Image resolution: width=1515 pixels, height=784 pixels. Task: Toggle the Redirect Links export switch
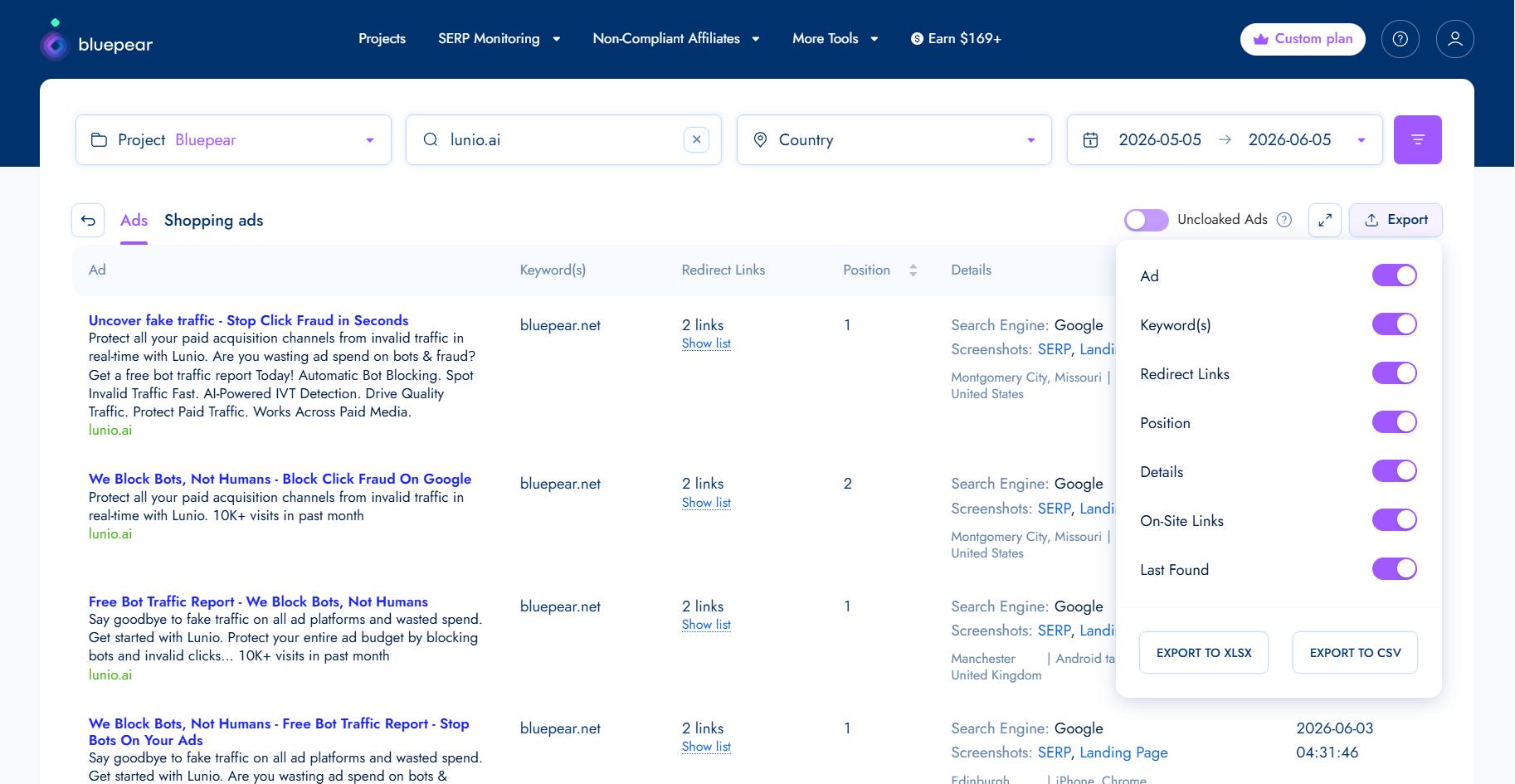pyautogui.click(x=1395, y=373)
